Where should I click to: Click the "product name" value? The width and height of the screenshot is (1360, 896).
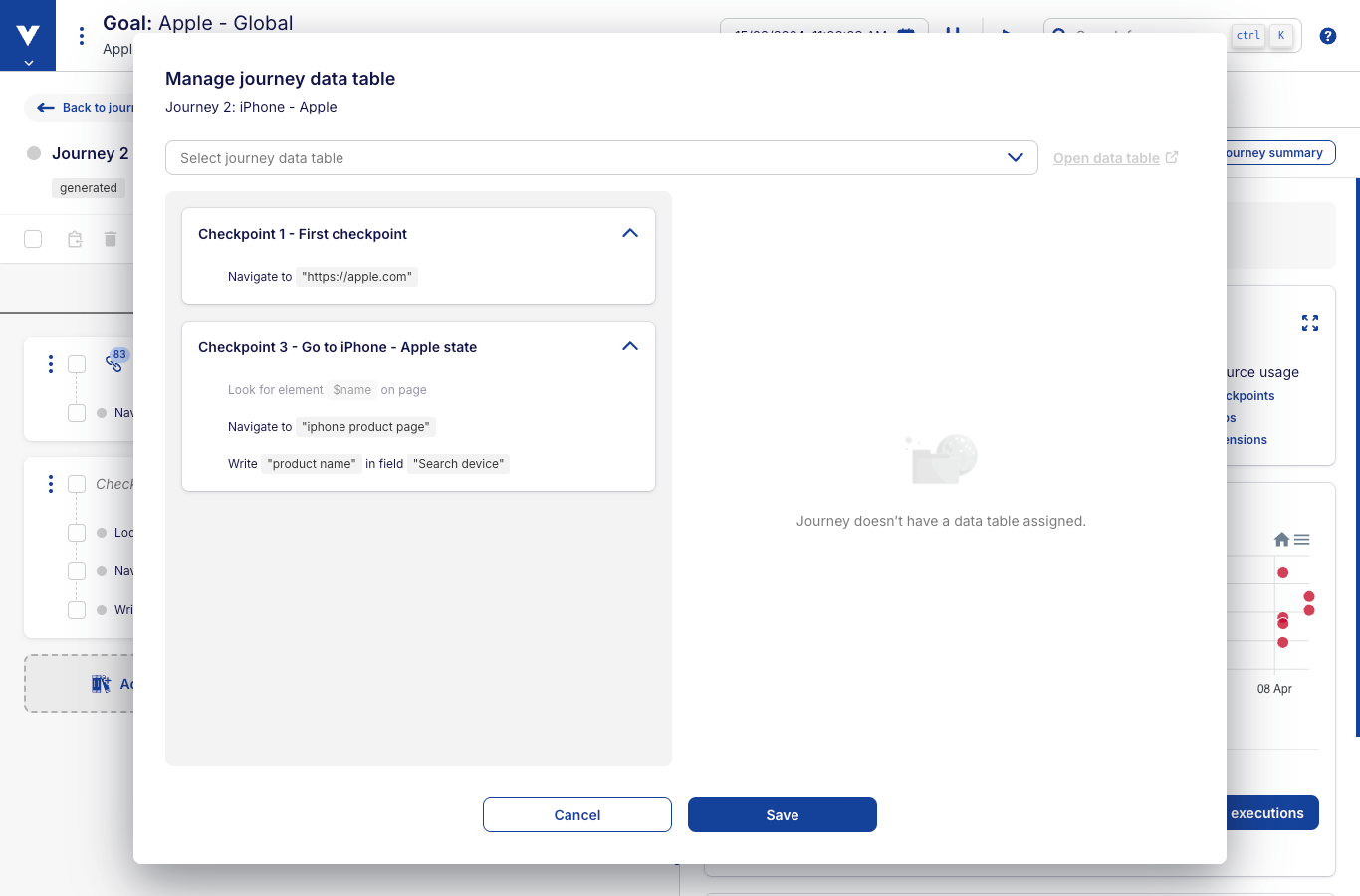click(x=312, y=464)
